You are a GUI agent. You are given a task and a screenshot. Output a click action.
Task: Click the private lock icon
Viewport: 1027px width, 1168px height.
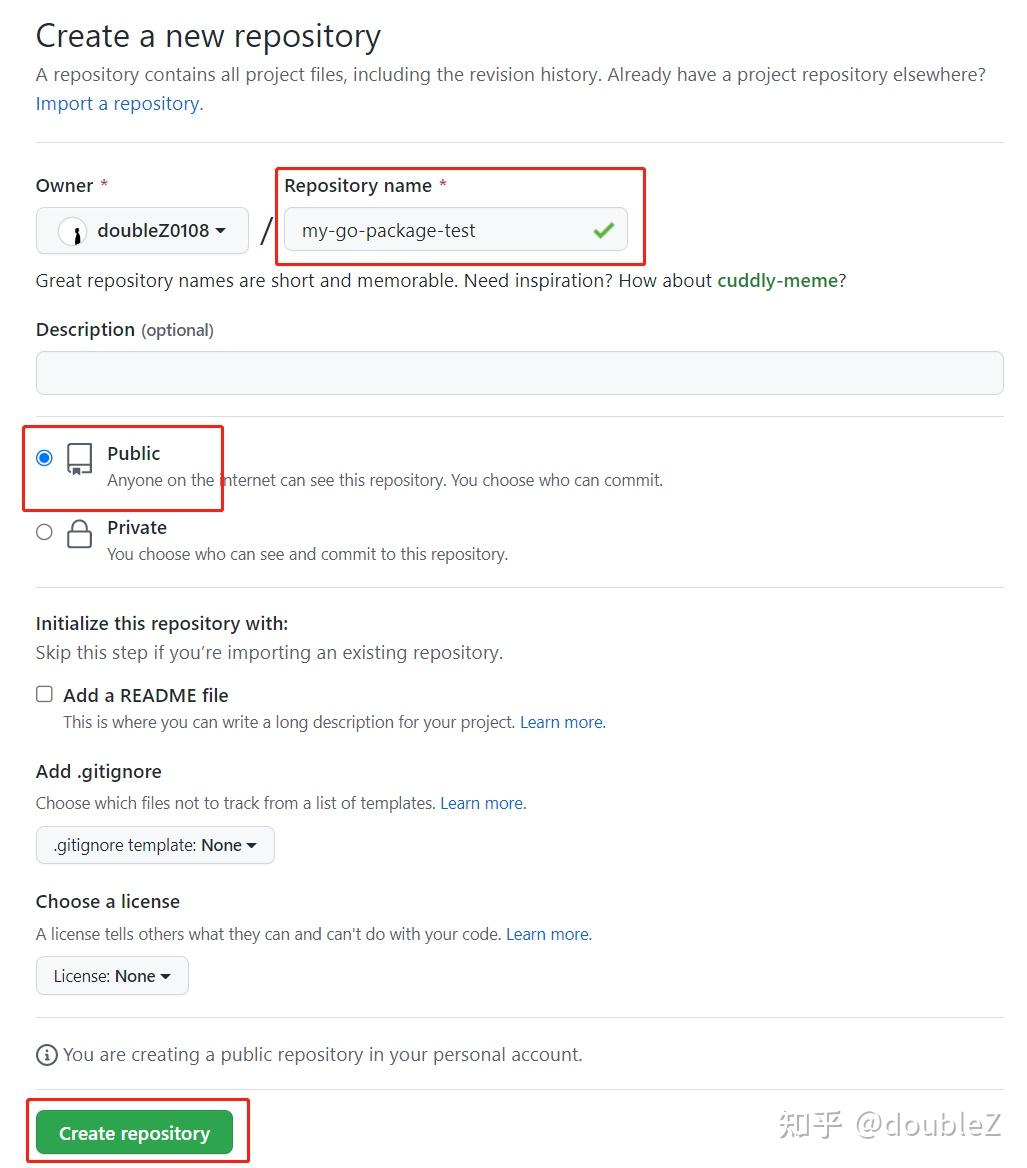[79, 534]
